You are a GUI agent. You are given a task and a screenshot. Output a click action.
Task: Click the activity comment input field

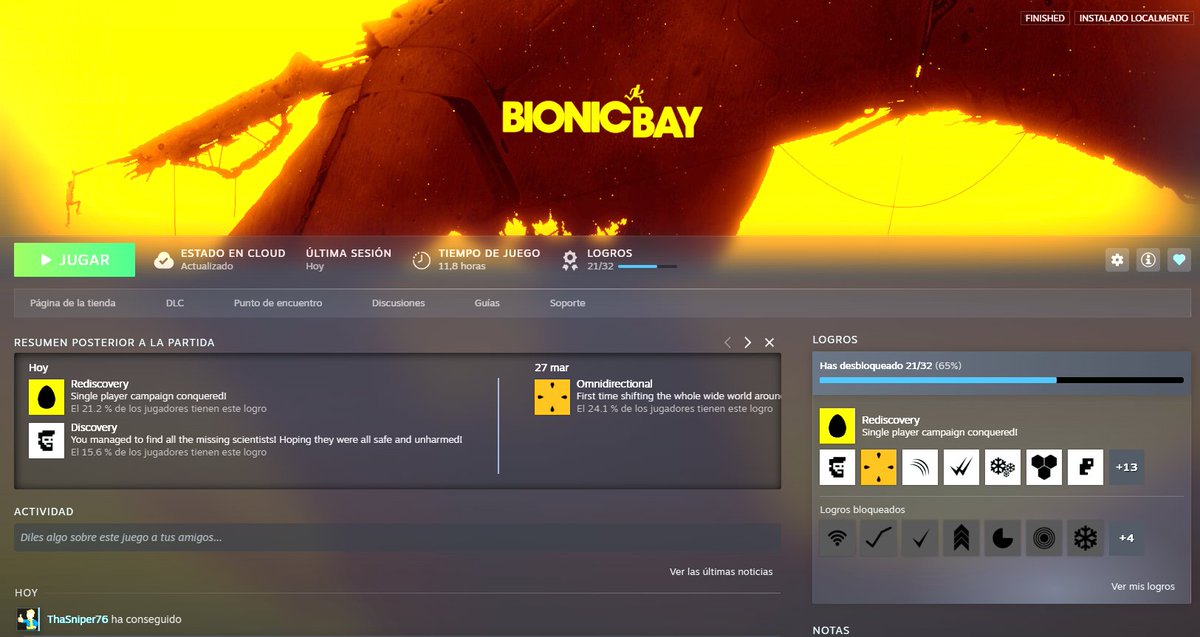[397, 537]
